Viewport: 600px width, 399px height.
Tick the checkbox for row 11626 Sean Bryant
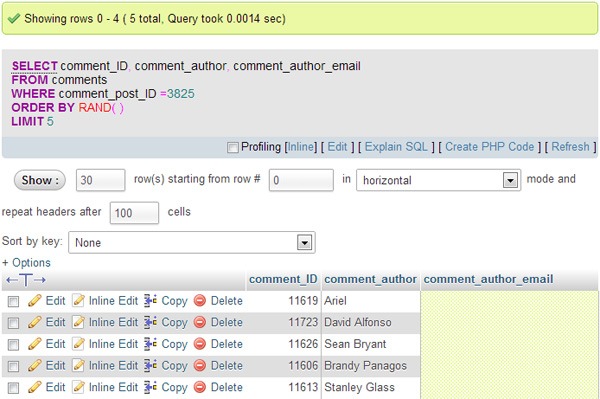(x=13, y=345)
